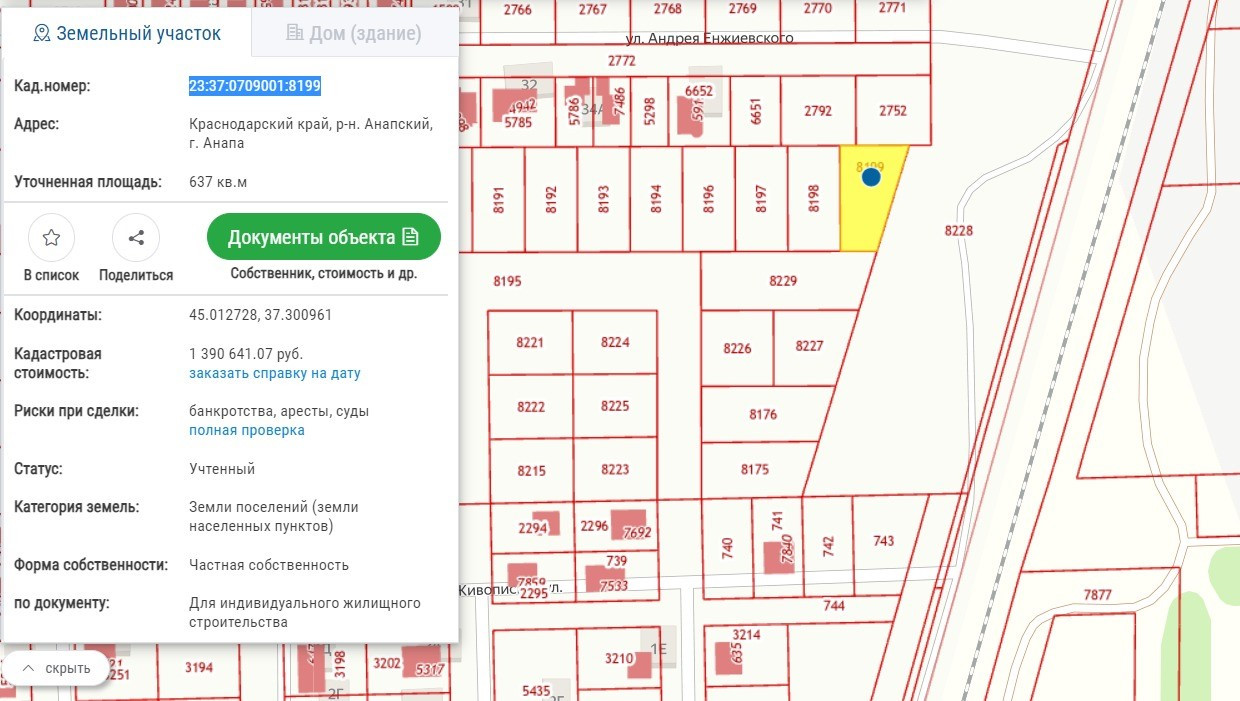Select parcel 8229 on the map
Viewport: 1240px width, 701px height.
[783, 281]
